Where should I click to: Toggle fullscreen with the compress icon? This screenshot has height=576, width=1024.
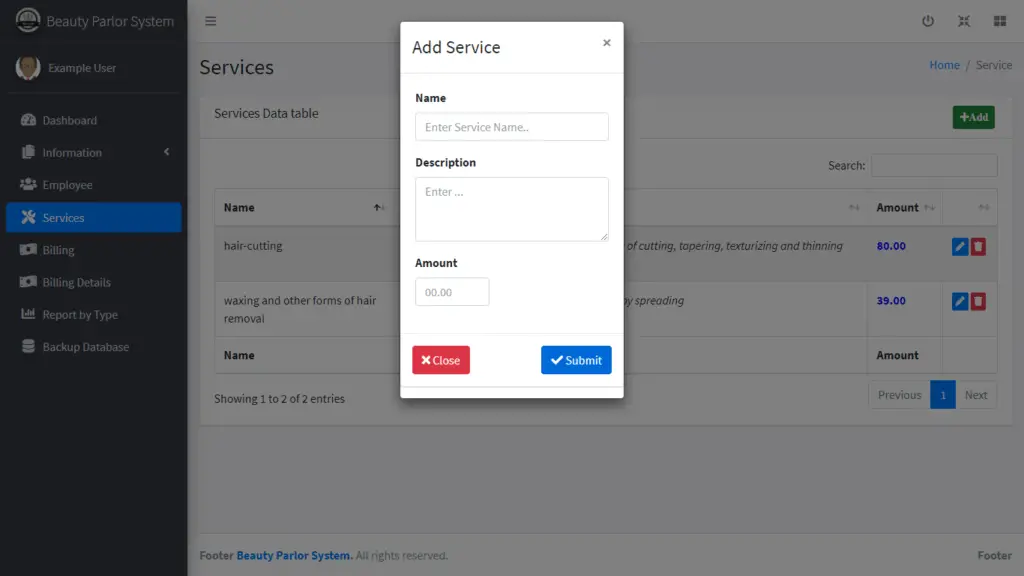963,20
